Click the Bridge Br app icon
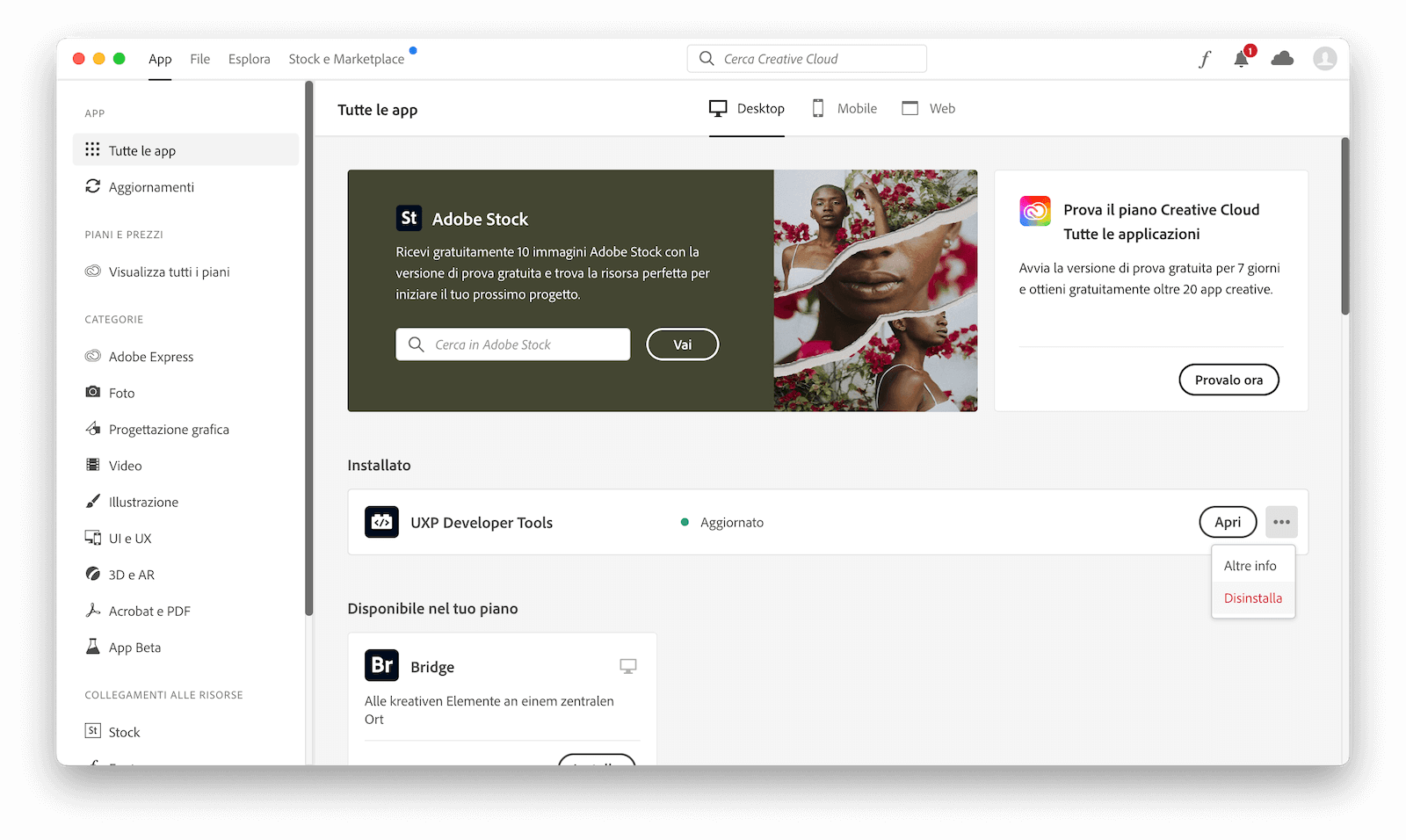Viewport: 1406px width, 840px height. coord(381,665)
